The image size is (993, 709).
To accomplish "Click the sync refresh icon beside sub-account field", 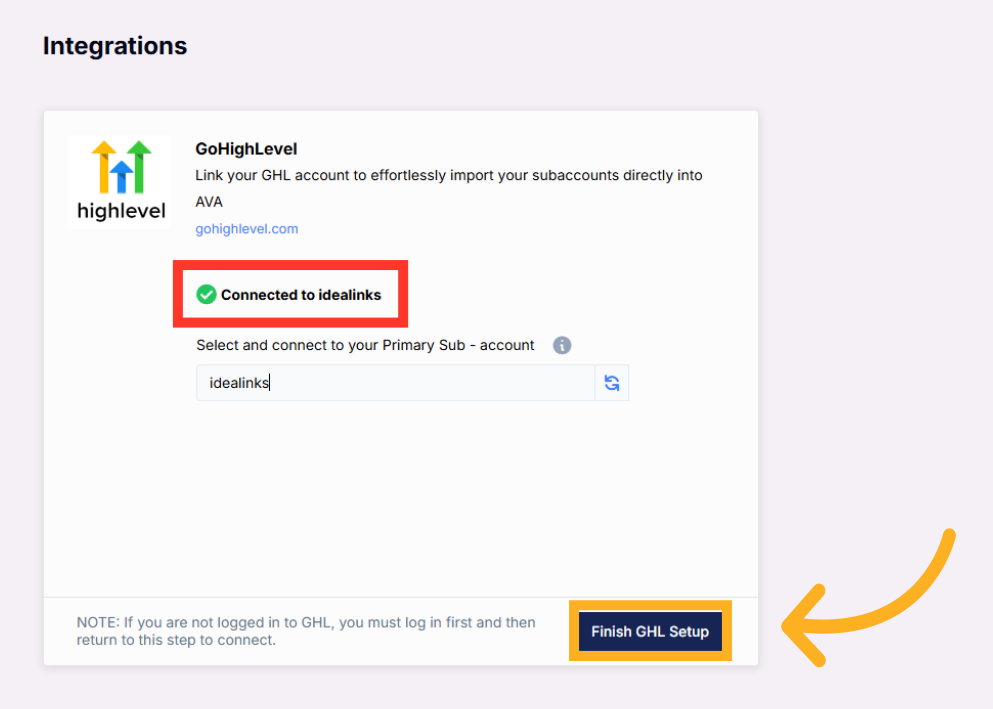I will point(612,383).
